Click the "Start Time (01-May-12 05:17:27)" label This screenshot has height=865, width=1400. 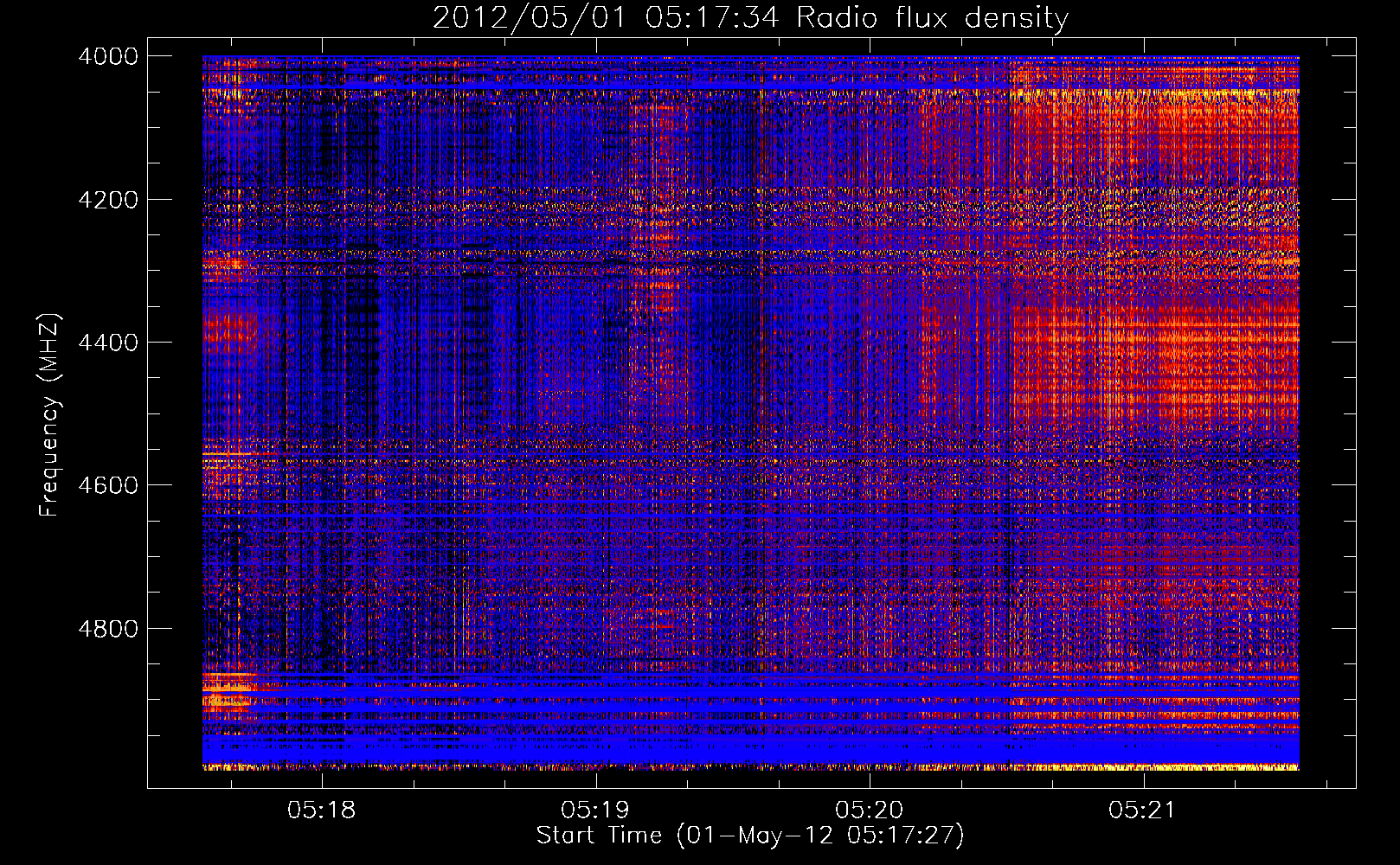[750, 836]
